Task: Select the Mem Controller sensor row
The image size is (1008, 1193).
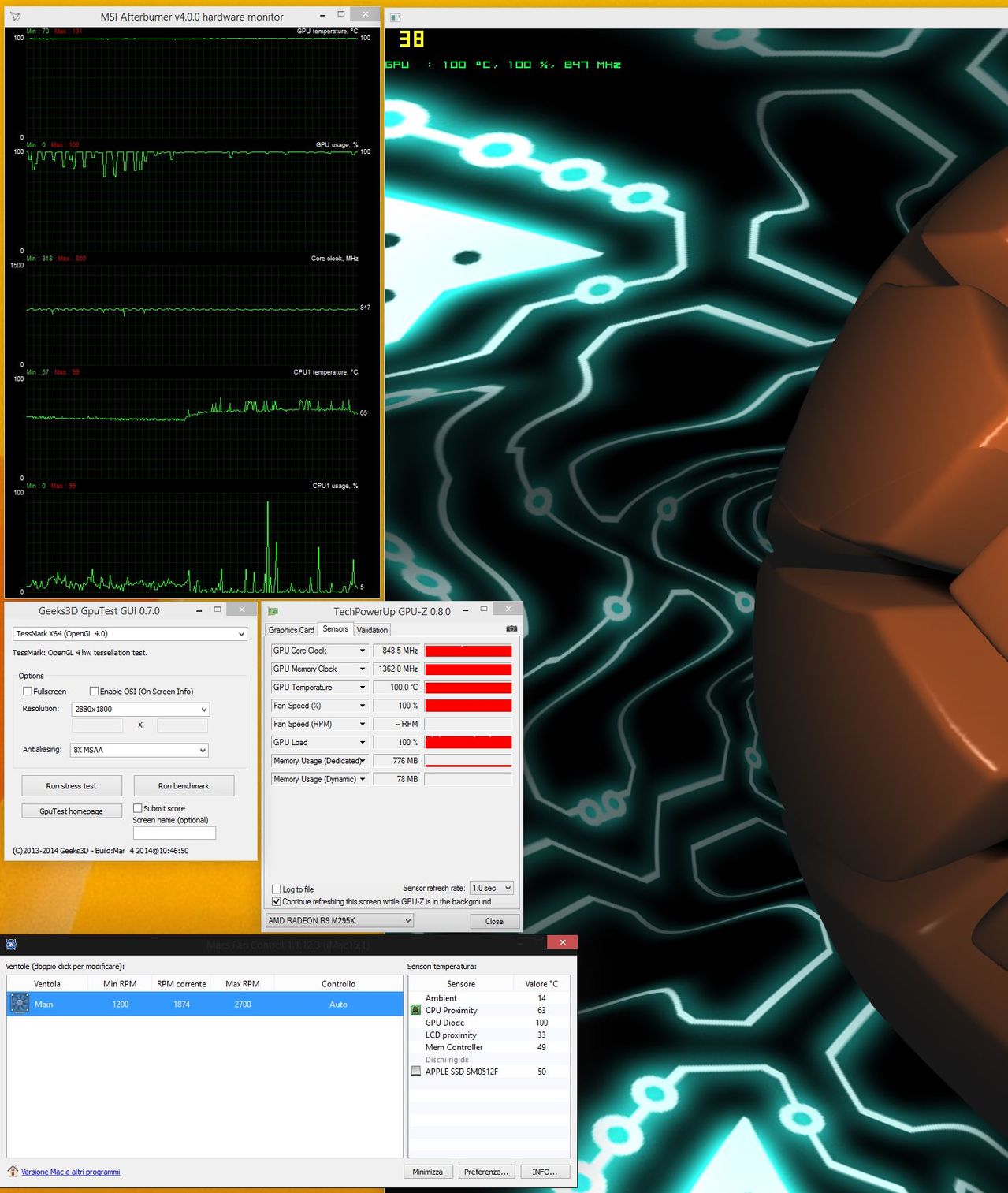Action: point(489,1047)
